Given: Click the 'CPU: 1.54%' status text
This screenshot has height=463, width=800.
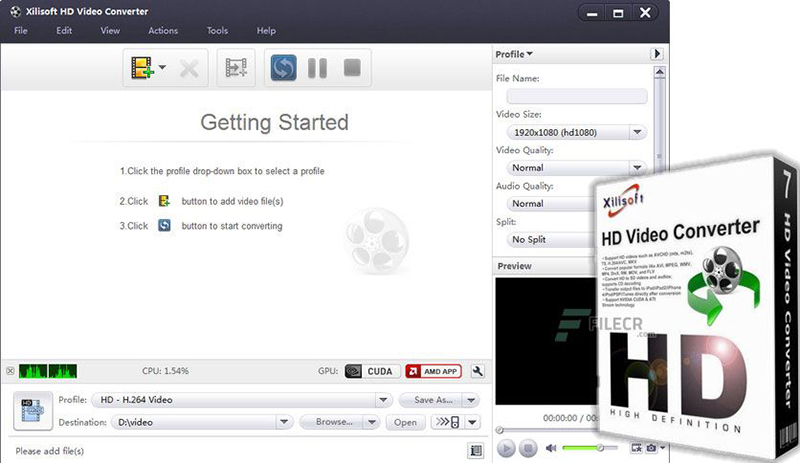Looking at the screenshot, I should click(x=165, y=371).
